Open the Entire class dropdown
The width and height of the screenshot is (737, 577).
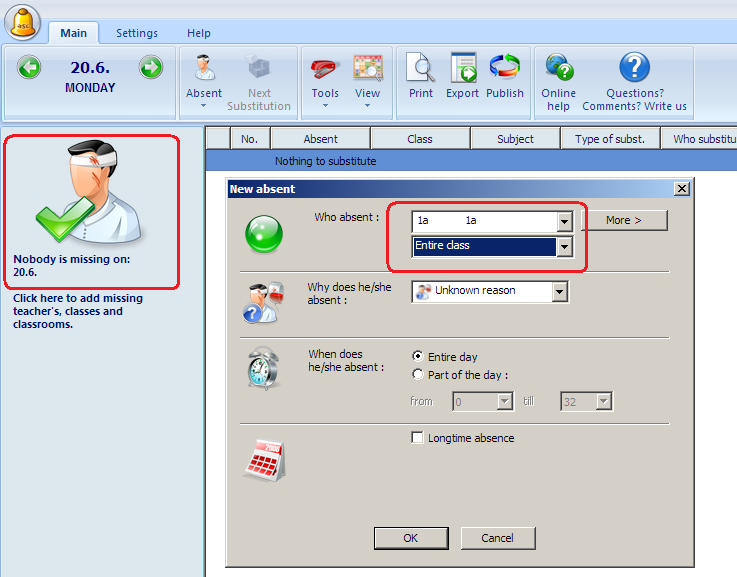click(x=564, y=246)
